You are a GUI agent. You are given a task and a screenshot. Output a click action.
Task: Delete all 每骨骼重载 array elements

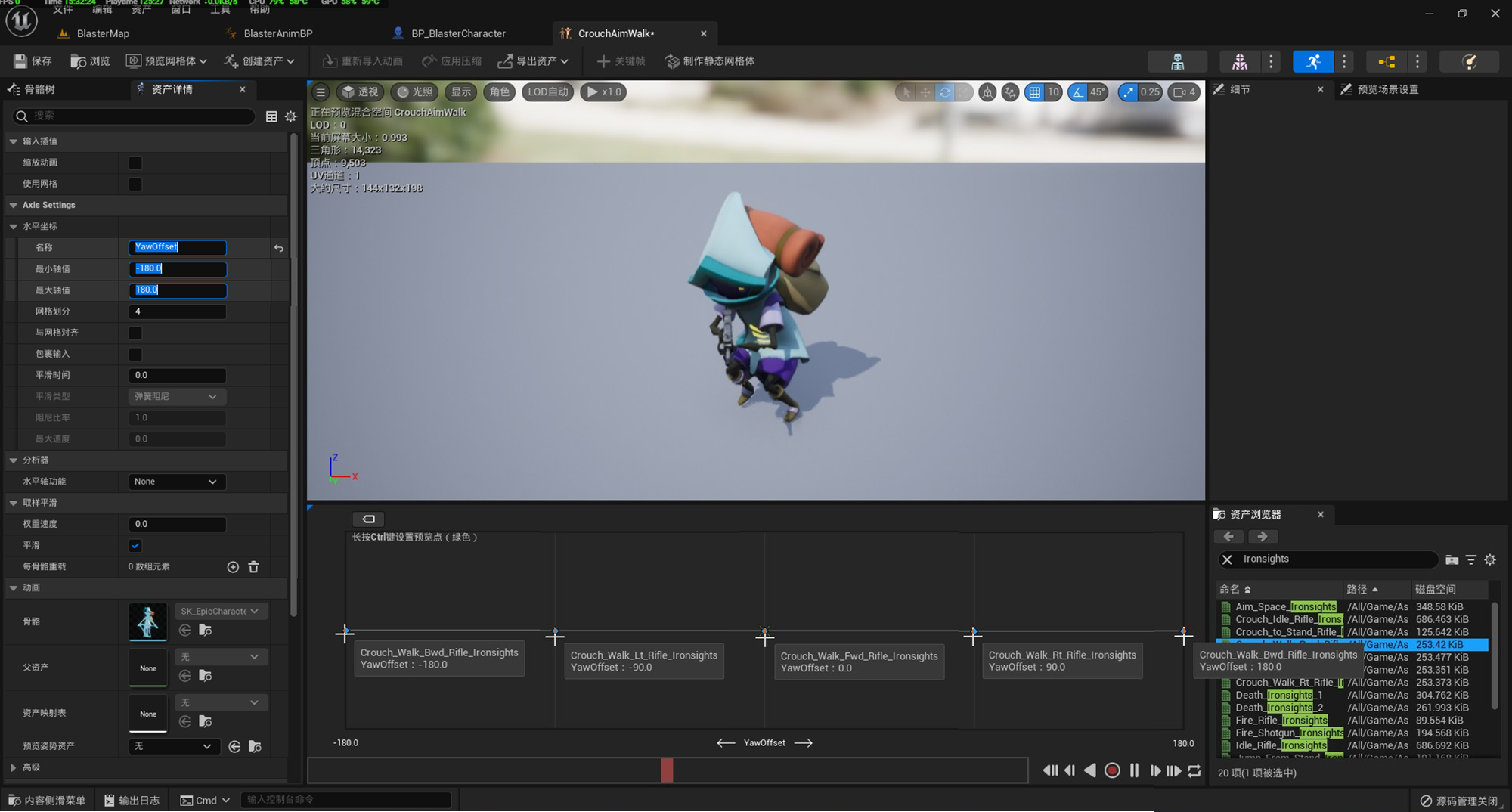(x=254, y=567)
